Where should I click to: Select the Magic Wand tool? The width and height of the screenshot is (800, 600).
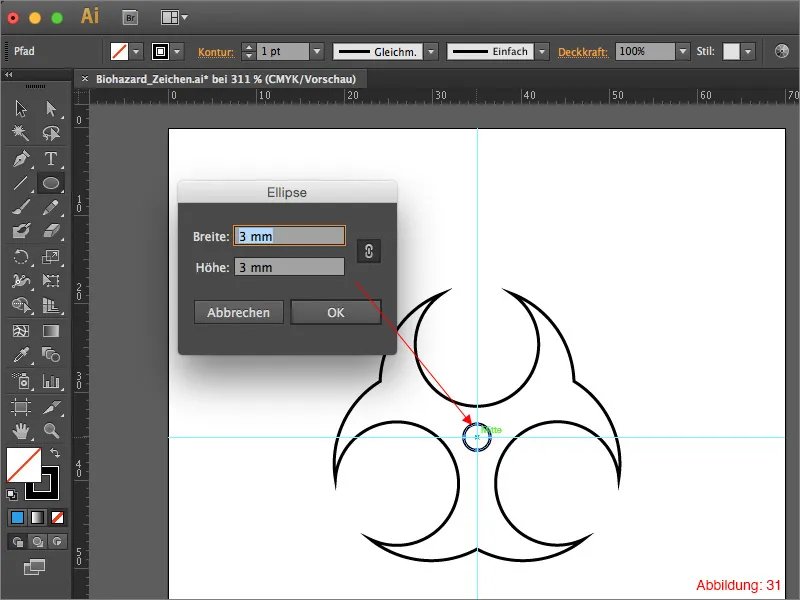pos(21,133)
